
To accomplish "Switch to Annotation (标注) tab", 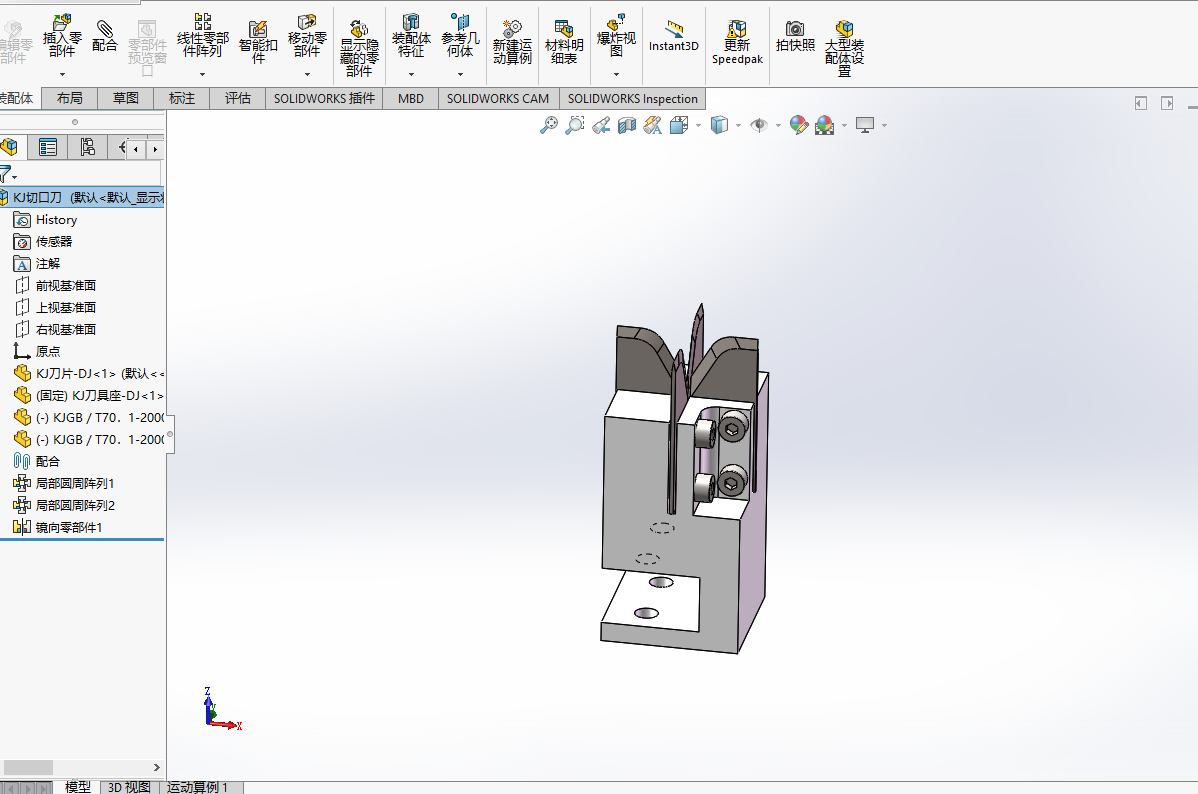I will (182, 98).
